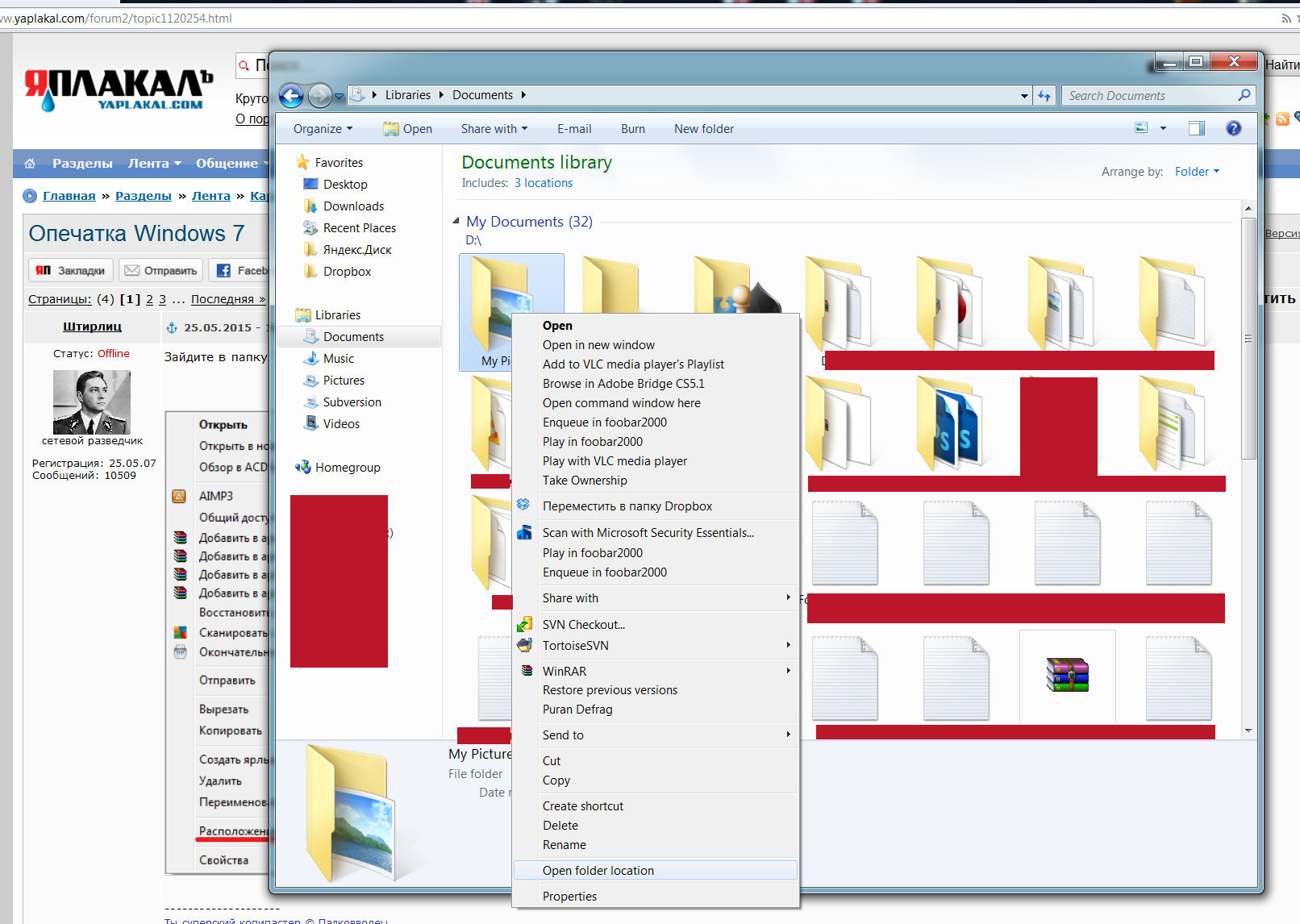Click Open button in Explorer toolbar
Image resolution: width=1300 pixels, height=924 pixels.
pos(408,129)
